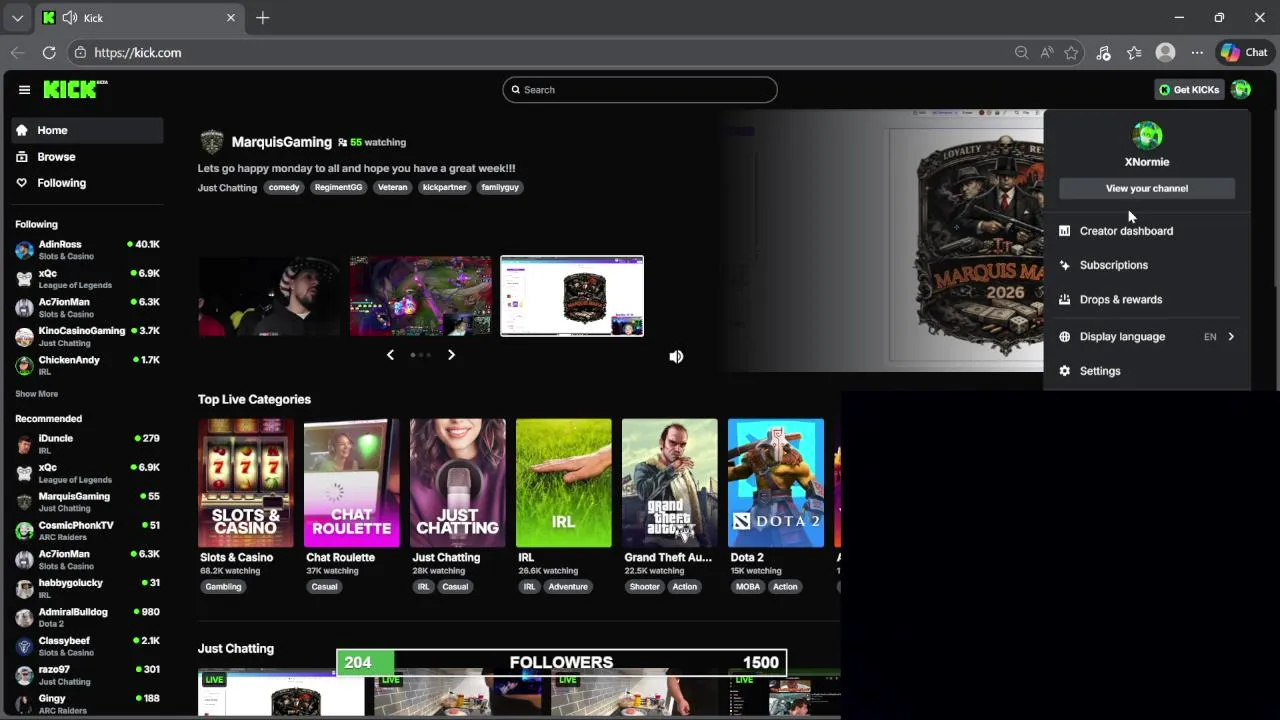Open browser zoom magnifier icon
Screen dimensions: 1280x720
pyautogui.click(x=1021, y=53)
